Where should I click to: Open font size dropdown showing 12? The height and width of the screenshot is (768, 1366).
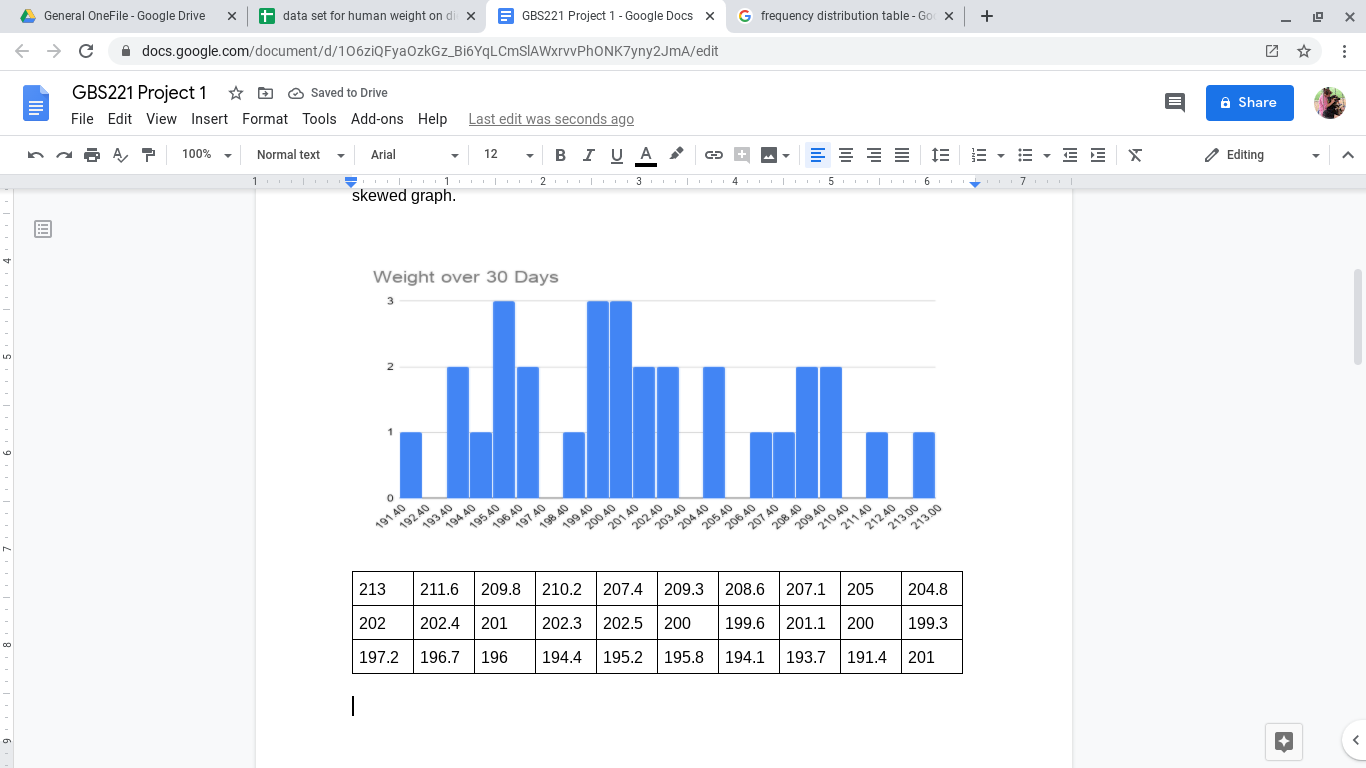[x=508, y=155]
